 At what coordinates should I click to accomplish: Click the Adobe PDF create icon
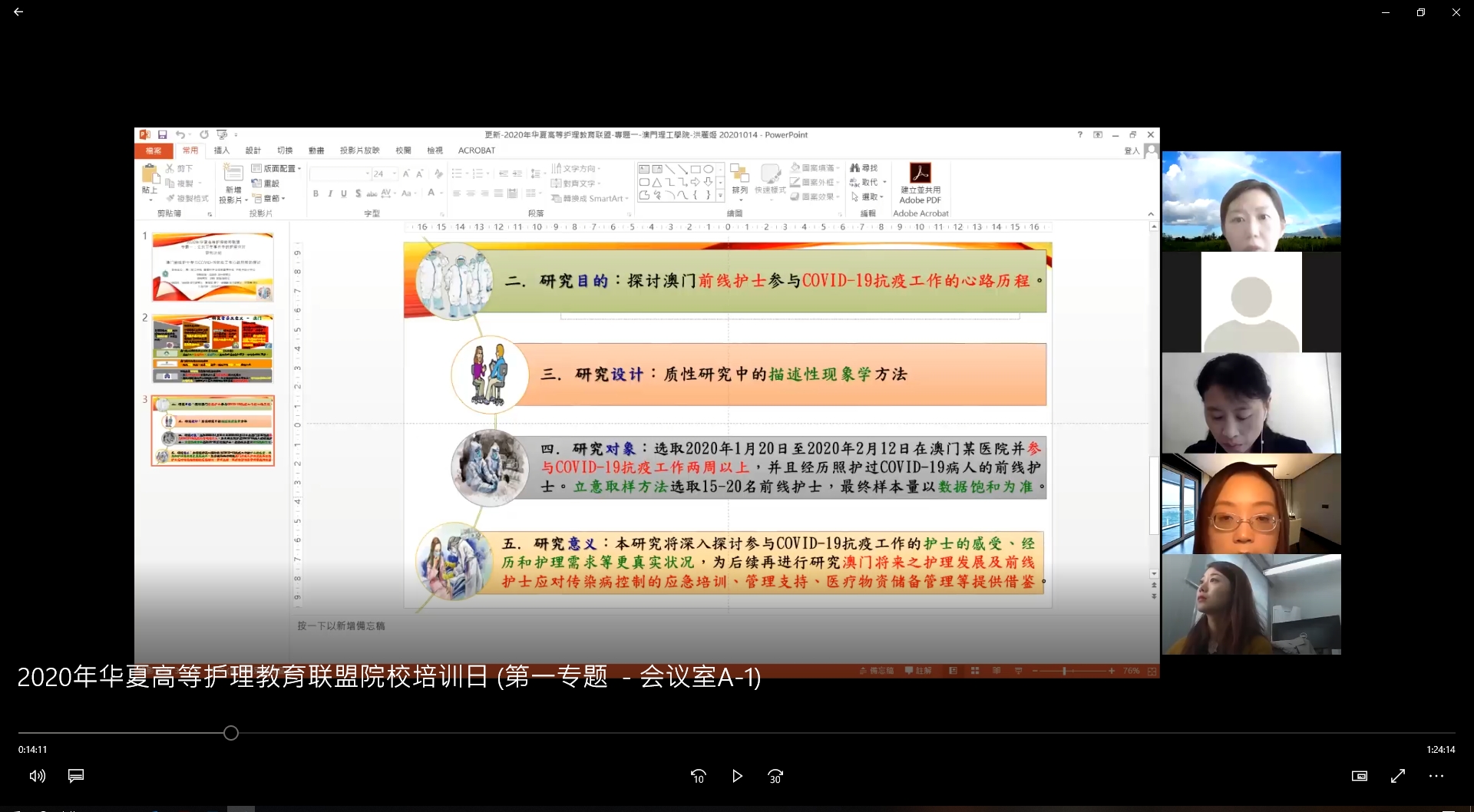pos(920,173)
